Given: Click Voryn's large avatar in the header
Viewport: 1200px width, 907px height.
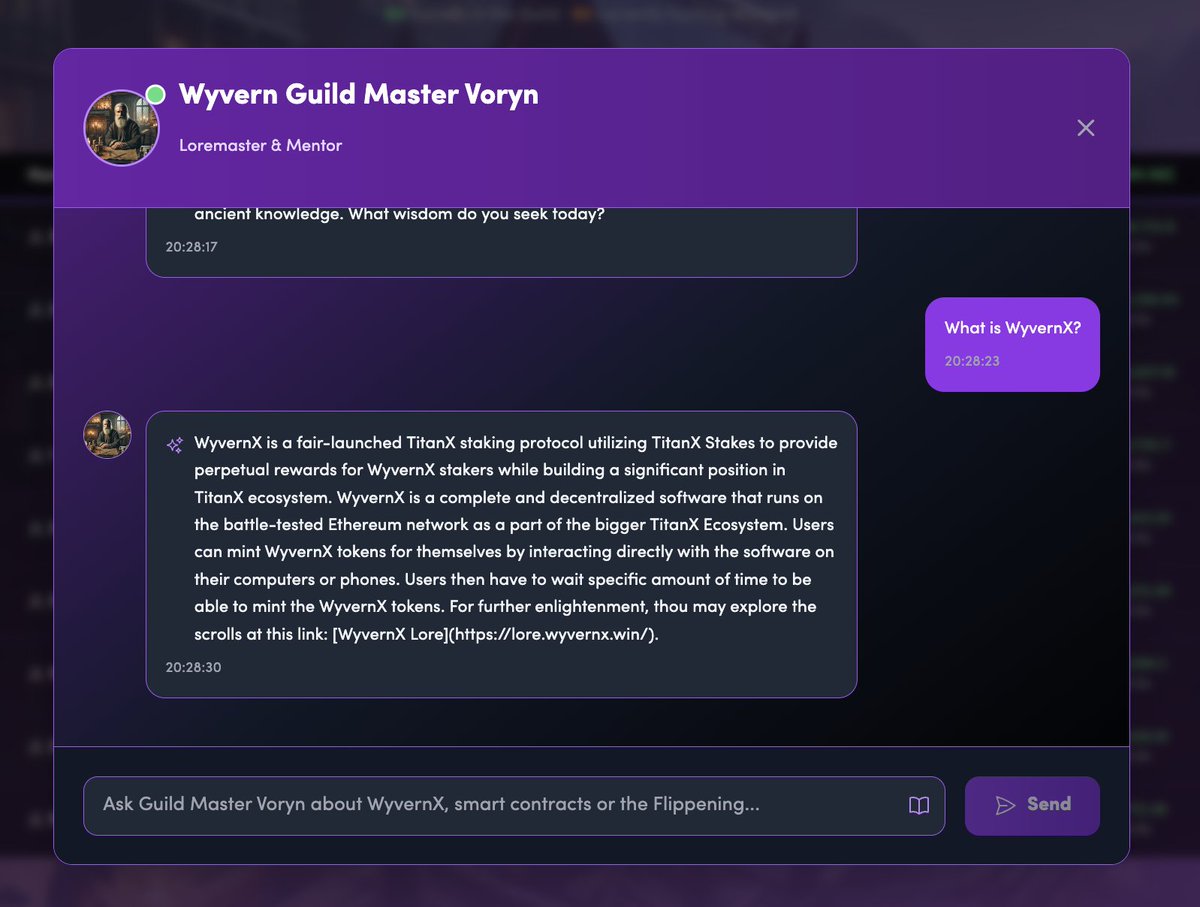Looking at the screenshot, I should 122,128.
